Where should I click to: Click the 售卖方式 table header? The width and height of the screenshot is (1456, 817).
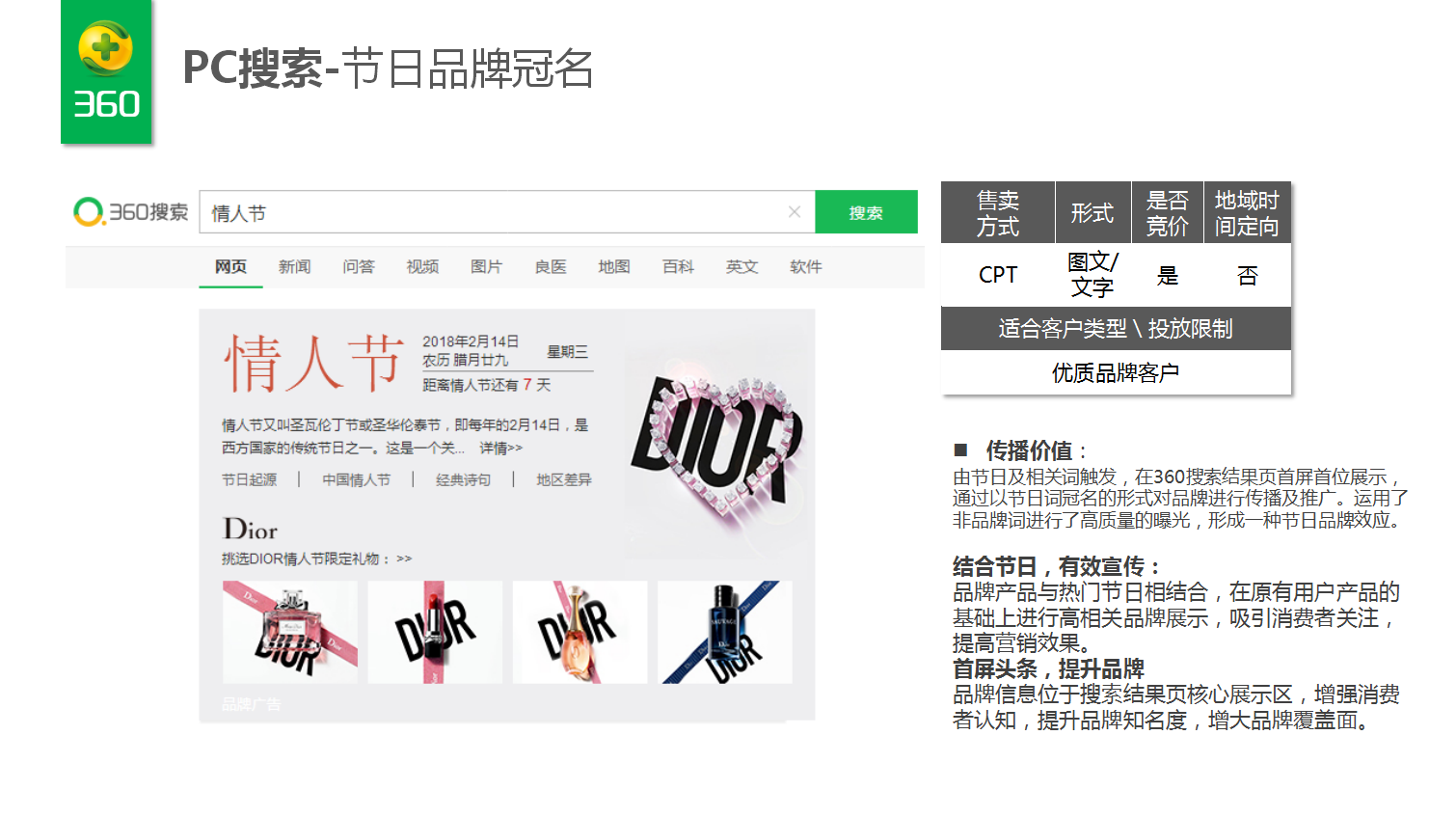click(x=998, y=213)
